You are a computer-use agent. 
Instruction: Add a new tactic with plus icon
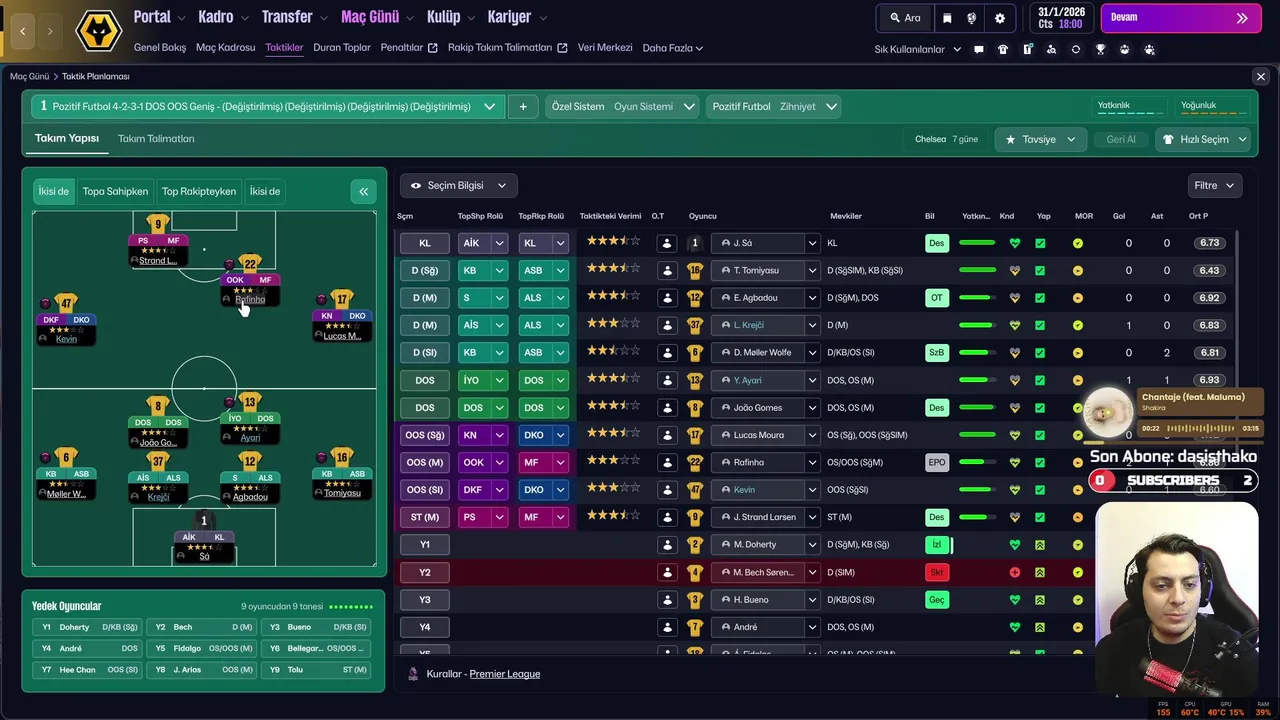[x=522, y=107]
